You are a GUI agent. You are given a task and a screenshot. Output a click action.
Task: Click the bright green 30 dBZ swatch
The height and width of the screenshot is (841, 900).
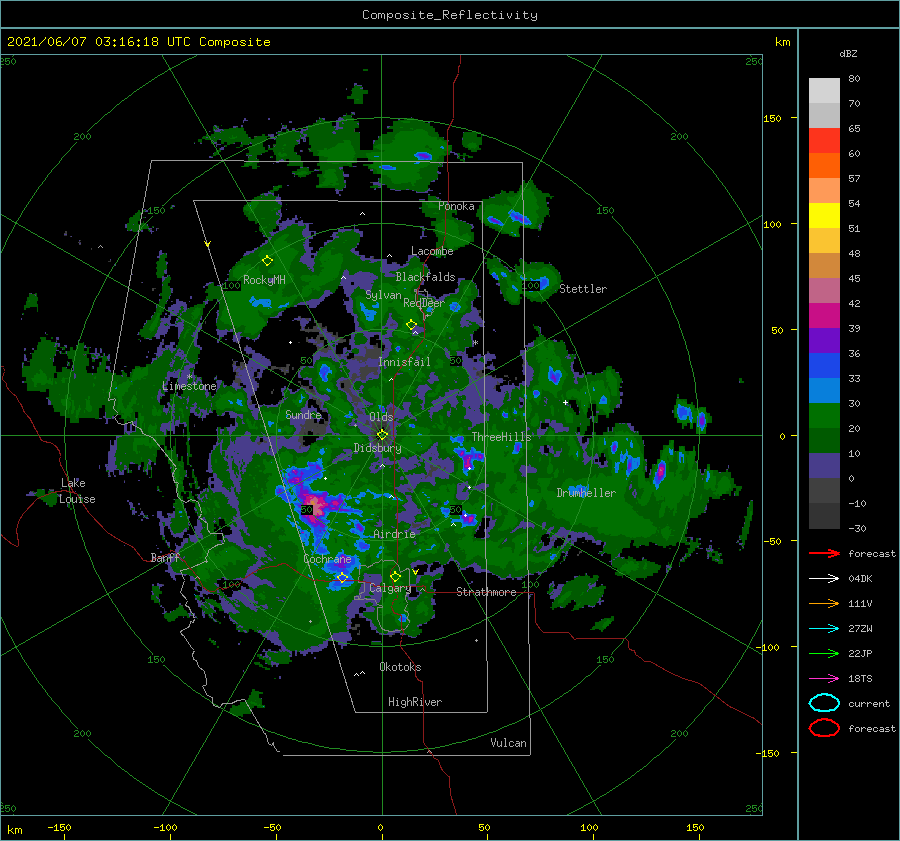coord(824,416)
